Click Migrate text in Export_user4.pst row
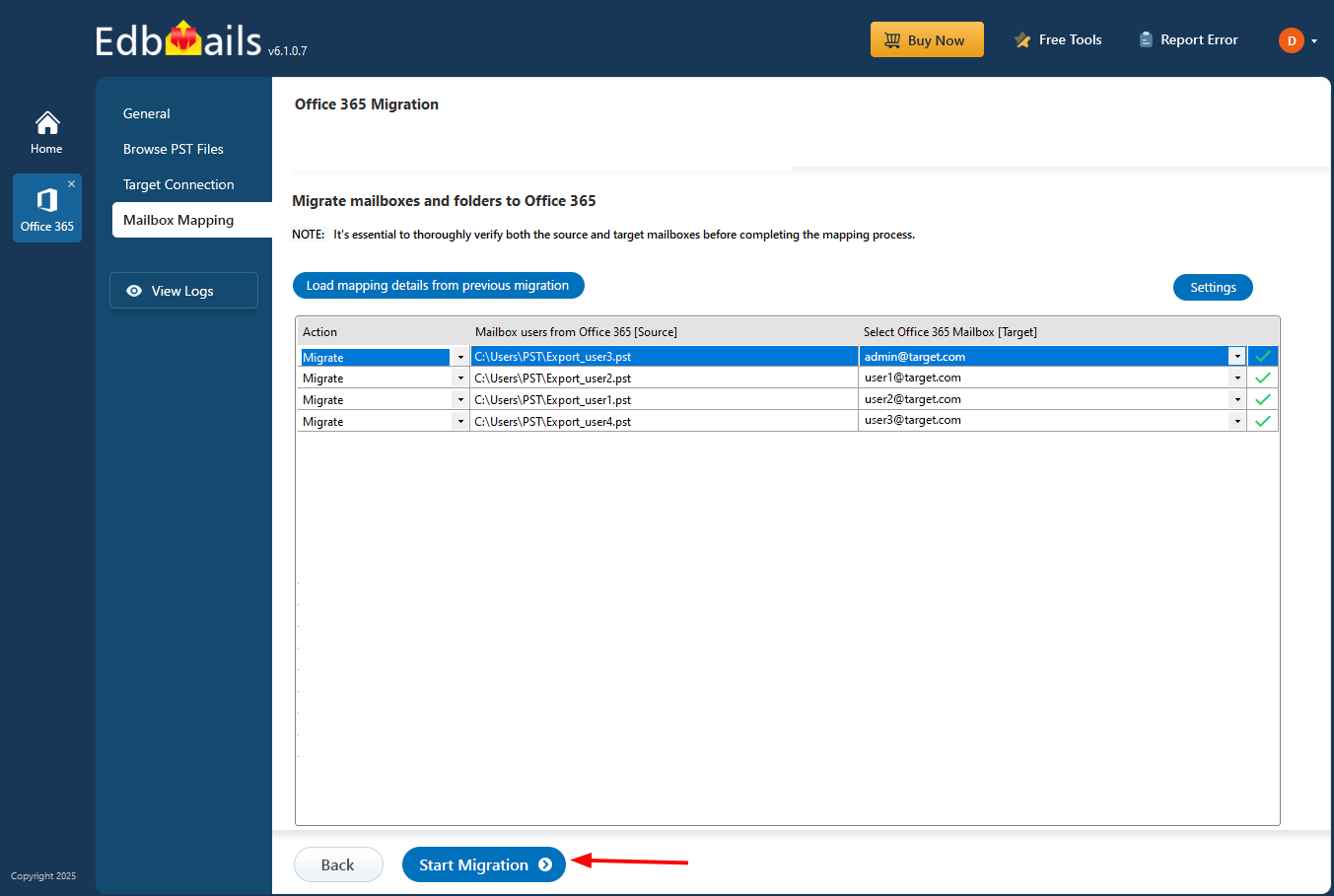This screenshot has height=896, width=1334. tap(323, 422)
